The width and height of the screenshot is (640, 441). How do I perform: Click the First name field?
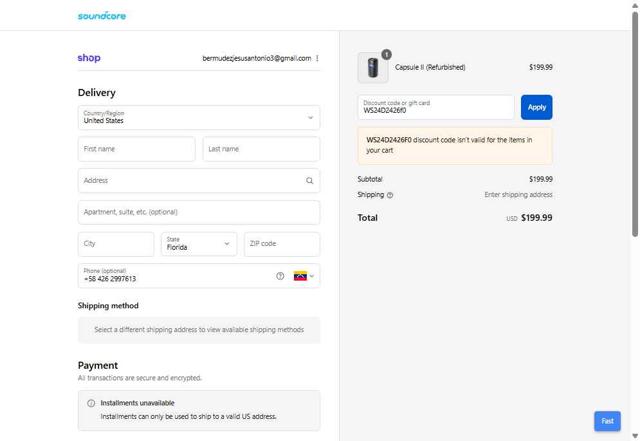click(x=136, y=149)
